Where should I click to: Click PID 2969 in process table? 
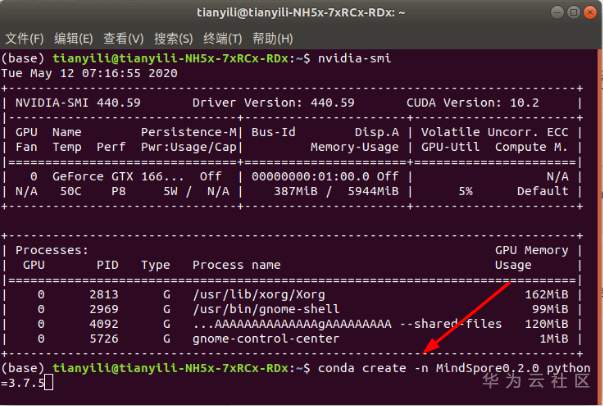point(104,309)
